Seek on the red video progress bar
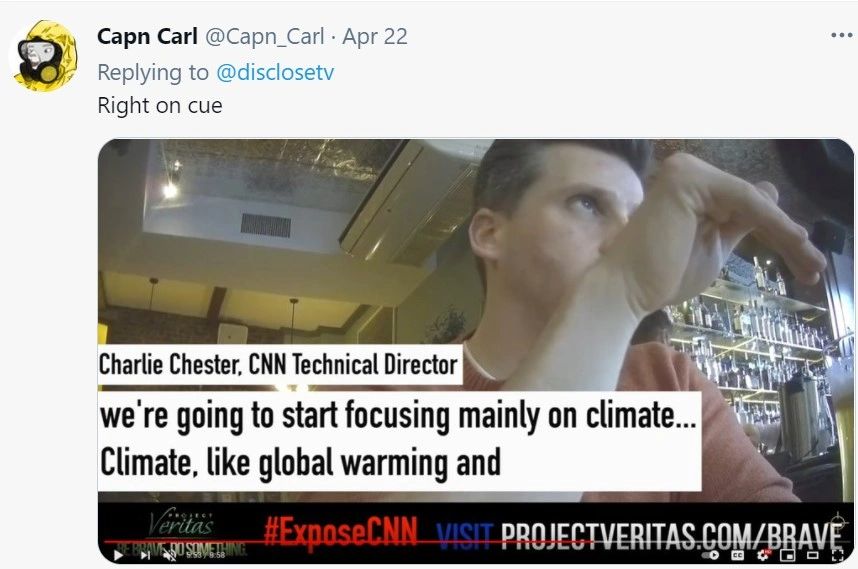Viewport: 858px width, 569px height. pos(471,543)
